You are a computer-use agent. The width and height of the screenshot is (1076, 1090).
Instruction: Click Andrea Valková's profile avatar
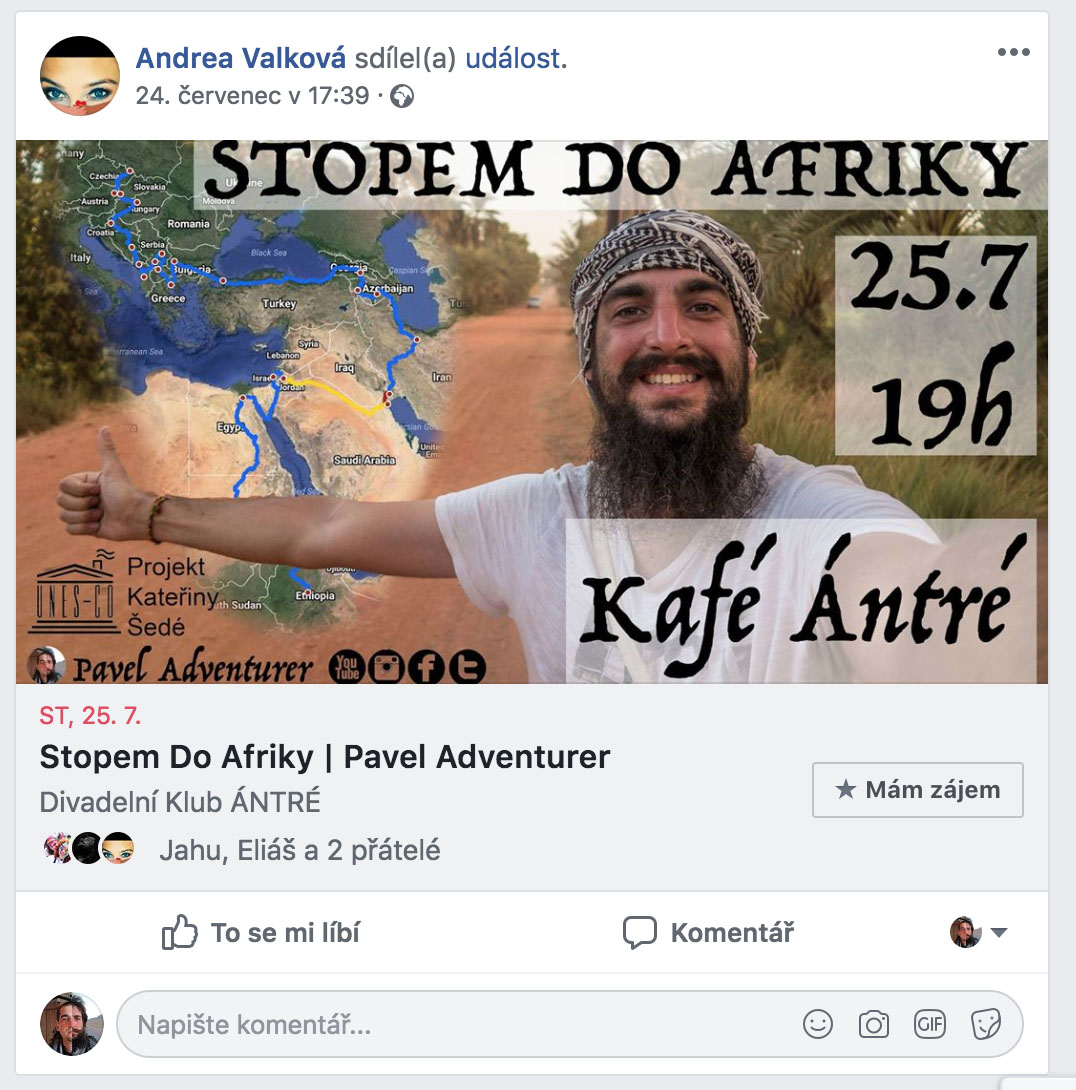tap(80, 76)
